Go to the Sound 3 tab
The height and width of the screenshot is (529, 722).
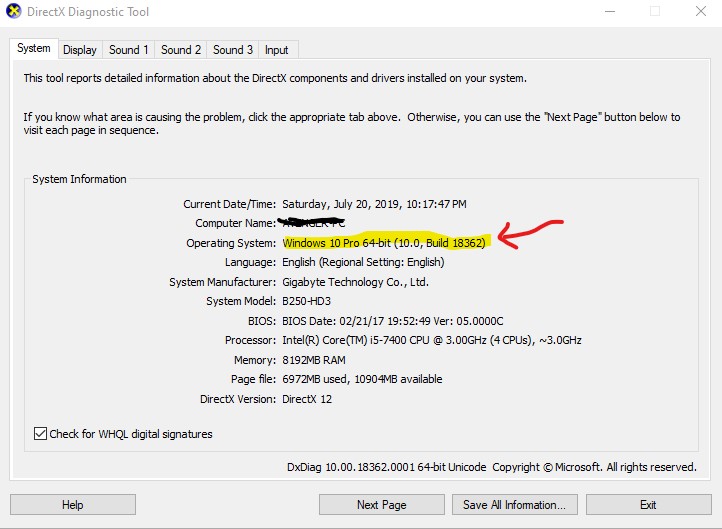tap(233, 50)
